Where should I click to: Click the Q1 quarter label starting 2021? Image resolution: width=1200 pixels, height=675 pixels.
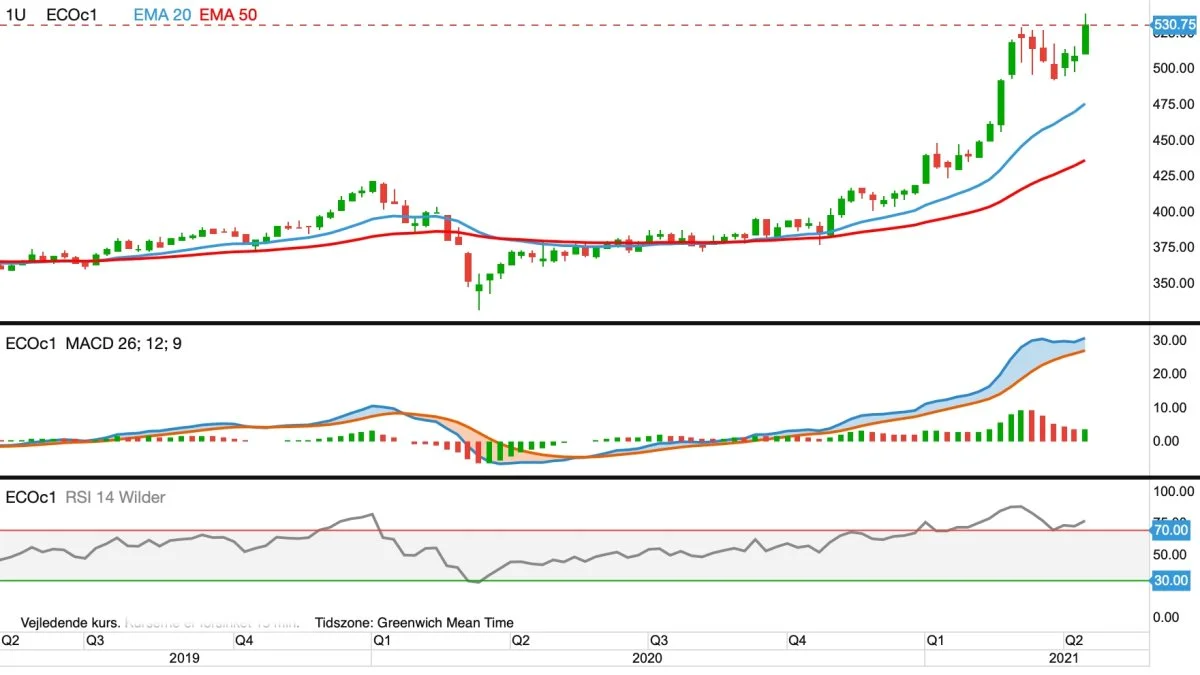pyautogui.click(x=936, y=640)
